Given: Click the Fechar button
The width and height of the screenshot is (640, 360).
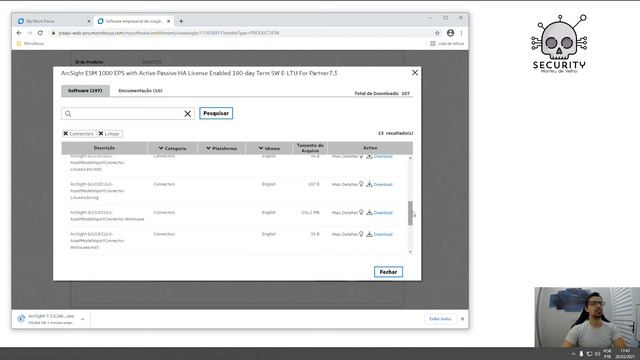Looking at the screenshot, I should click(388, 272).
